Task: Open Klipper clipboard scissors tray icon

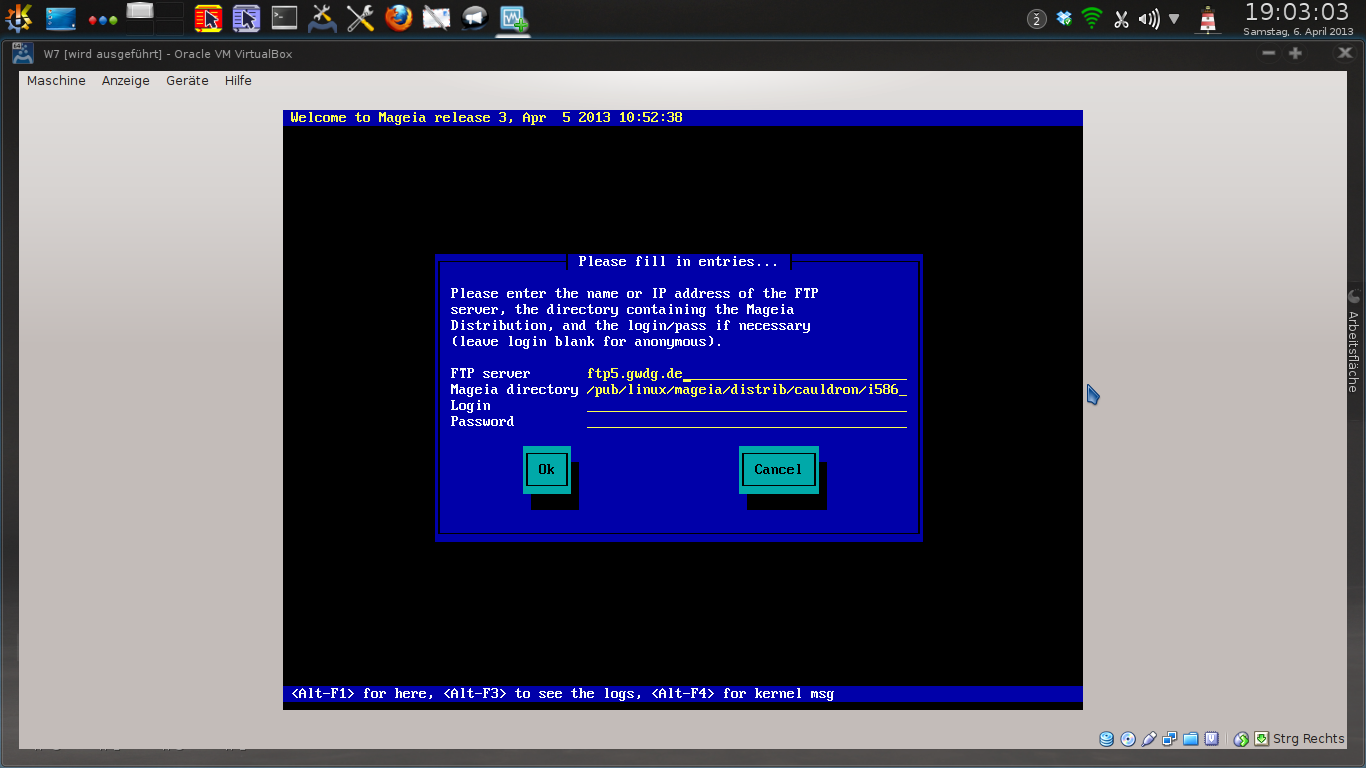Action: click(1121, 19)
